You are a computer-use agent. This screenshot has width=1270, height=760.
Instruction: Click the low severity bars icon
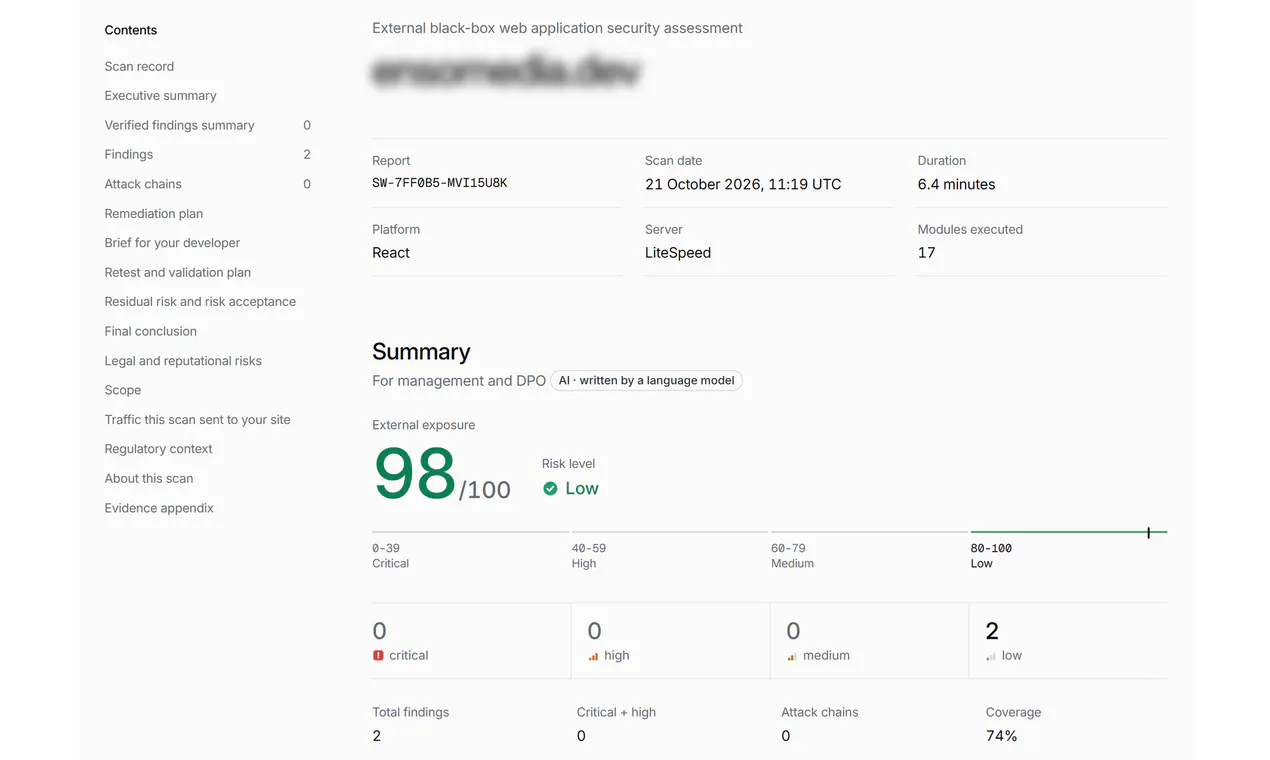tap(991, 656)
